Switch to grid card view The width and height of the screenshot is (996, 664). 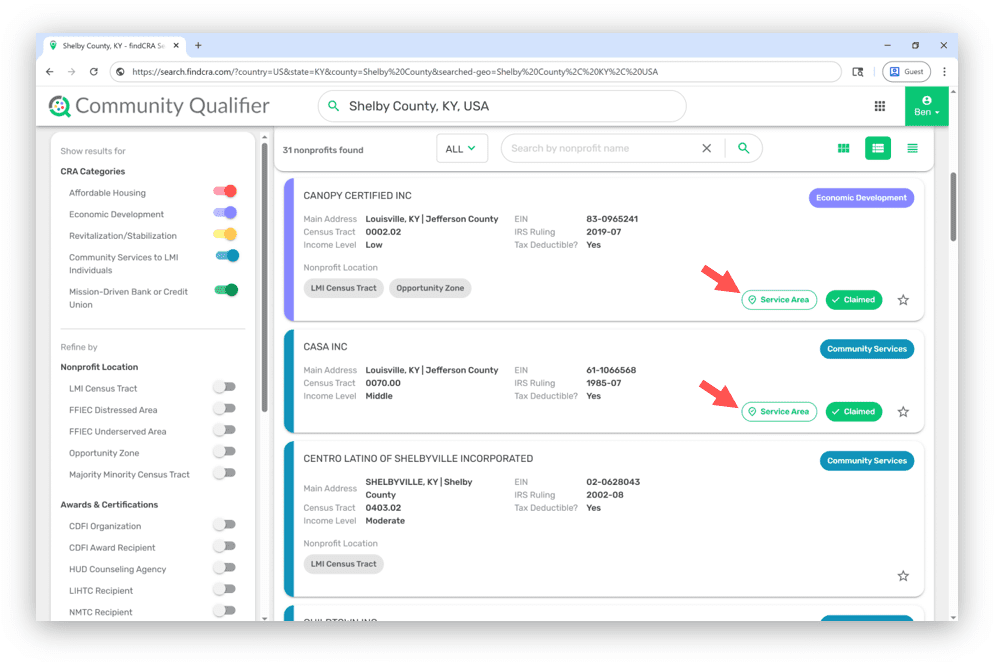844,148
